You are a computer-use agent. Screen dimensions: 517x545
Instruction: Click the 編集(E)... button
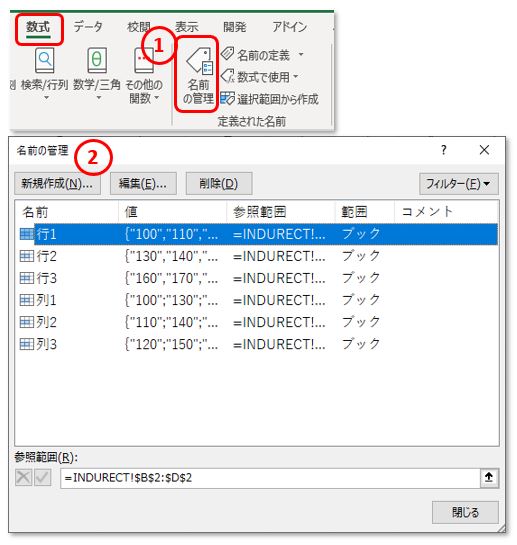pos(143,184)
